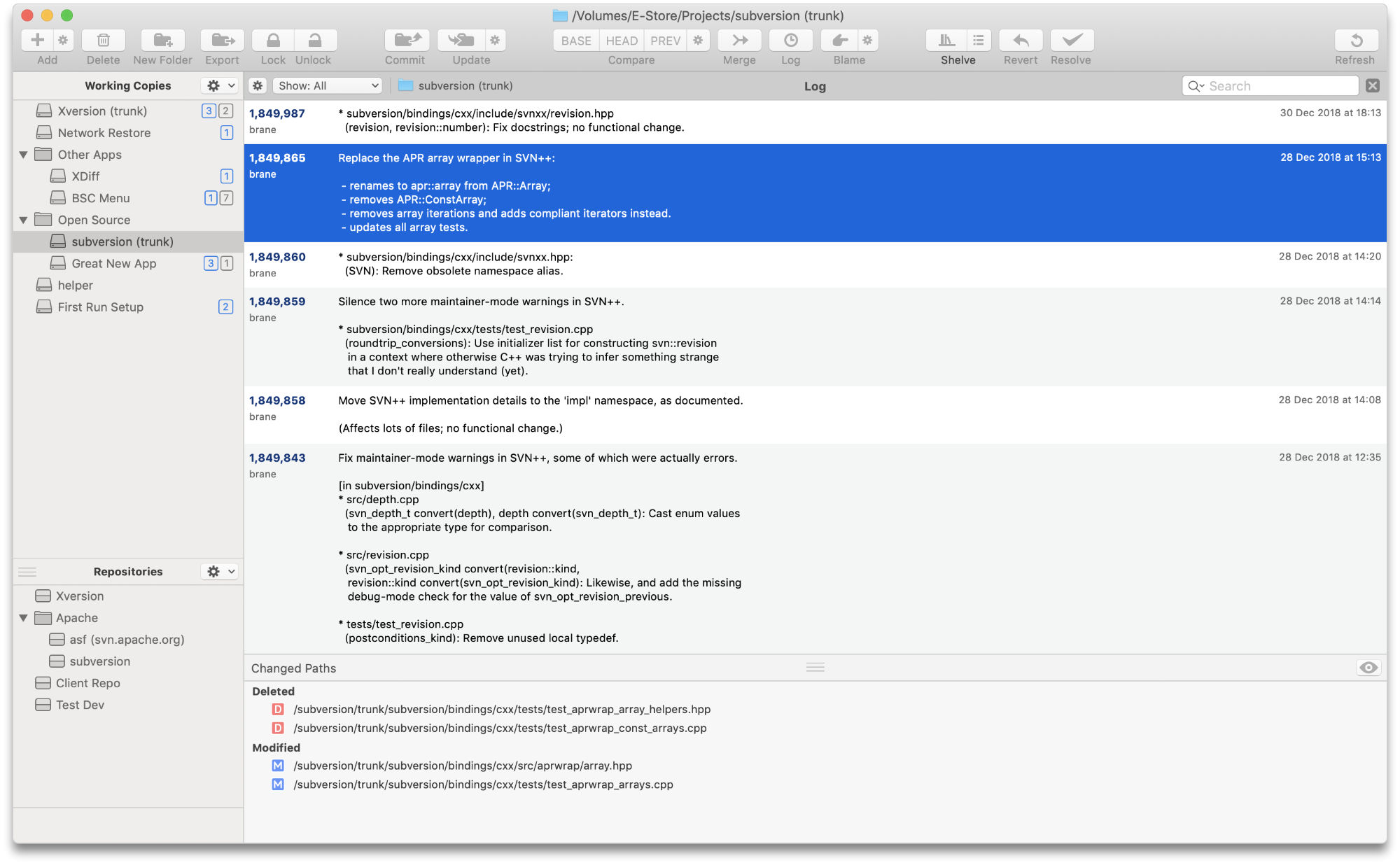Select asf (svn.apache.org) repository

click(129, 639)
